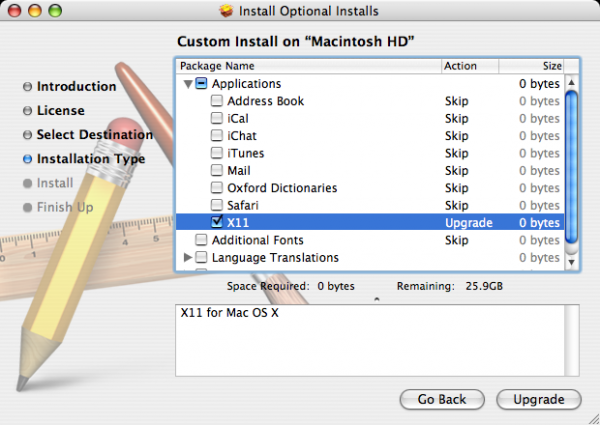Screen dimensions: 600x425
Task: Select the iCal row label
Action: (x=238, y=119)
